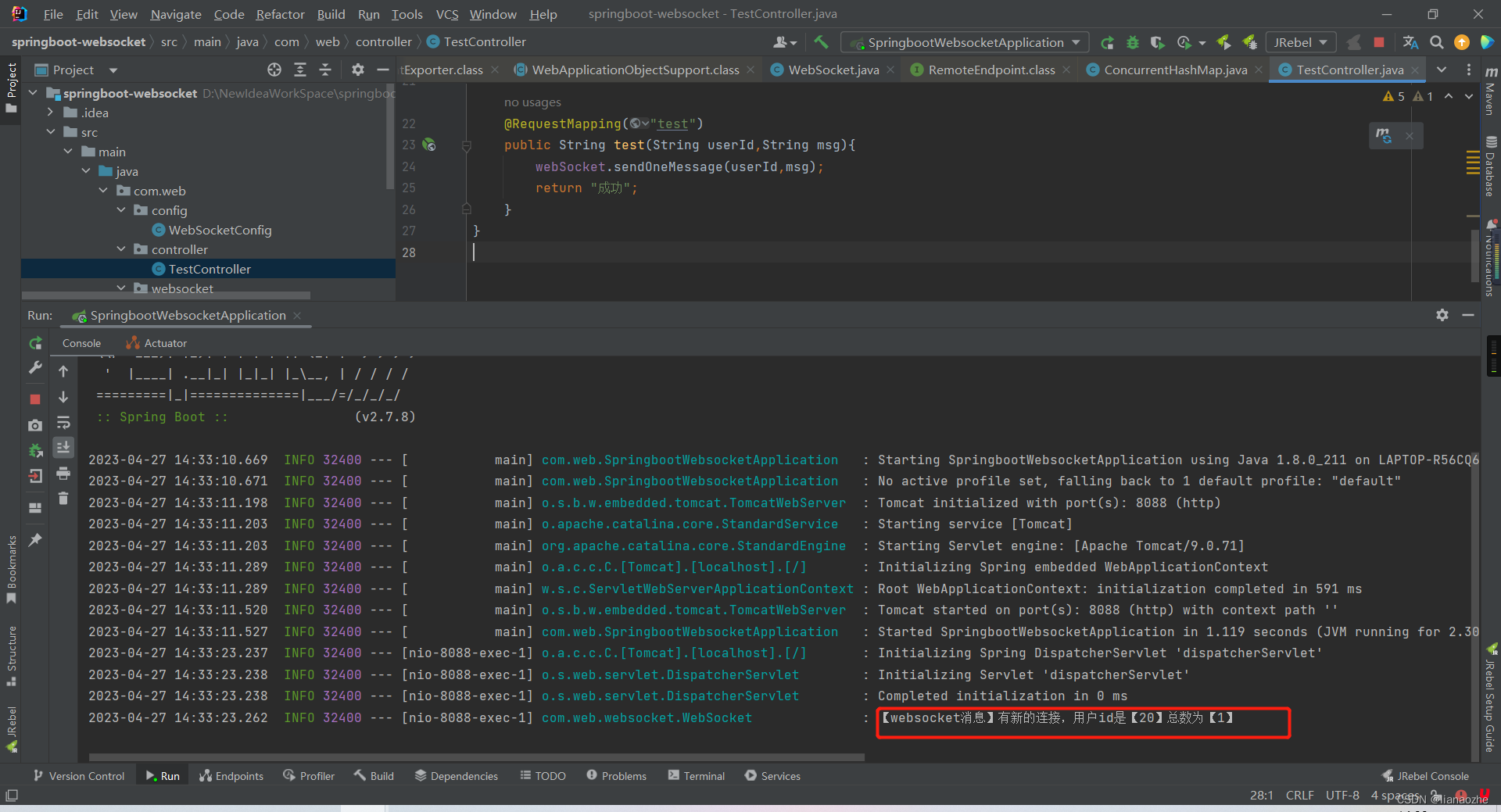The height and width of the screenshot is (812, 1501).
Task: Open Run with Coverage using the shield icon
Action: click(1157, 43)
